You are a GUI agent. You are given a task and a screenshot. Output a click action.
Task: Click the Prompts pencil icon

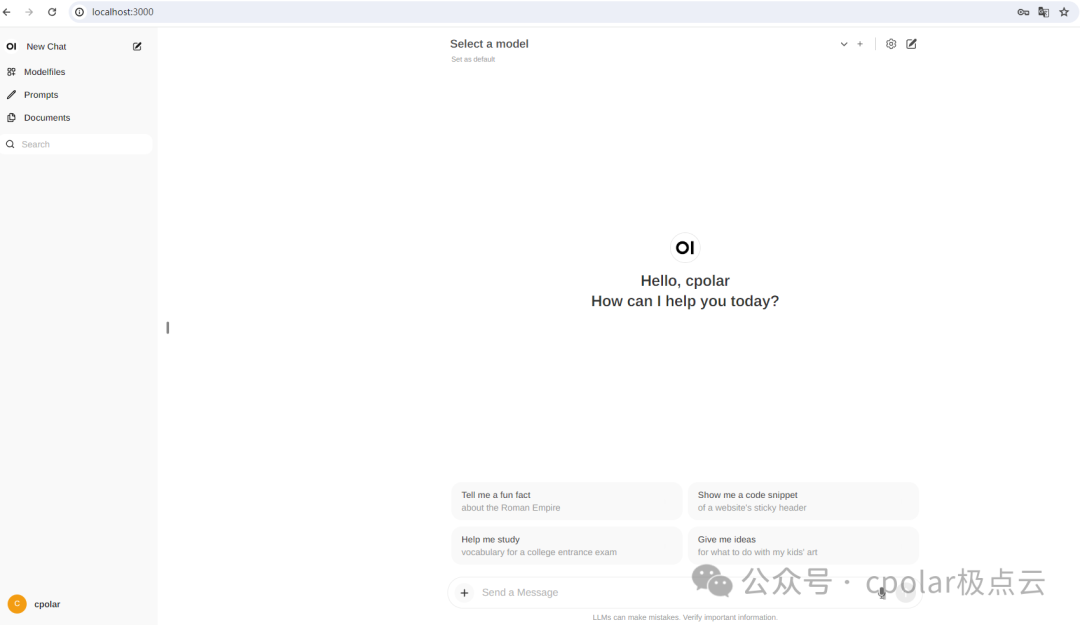point(11,94)
